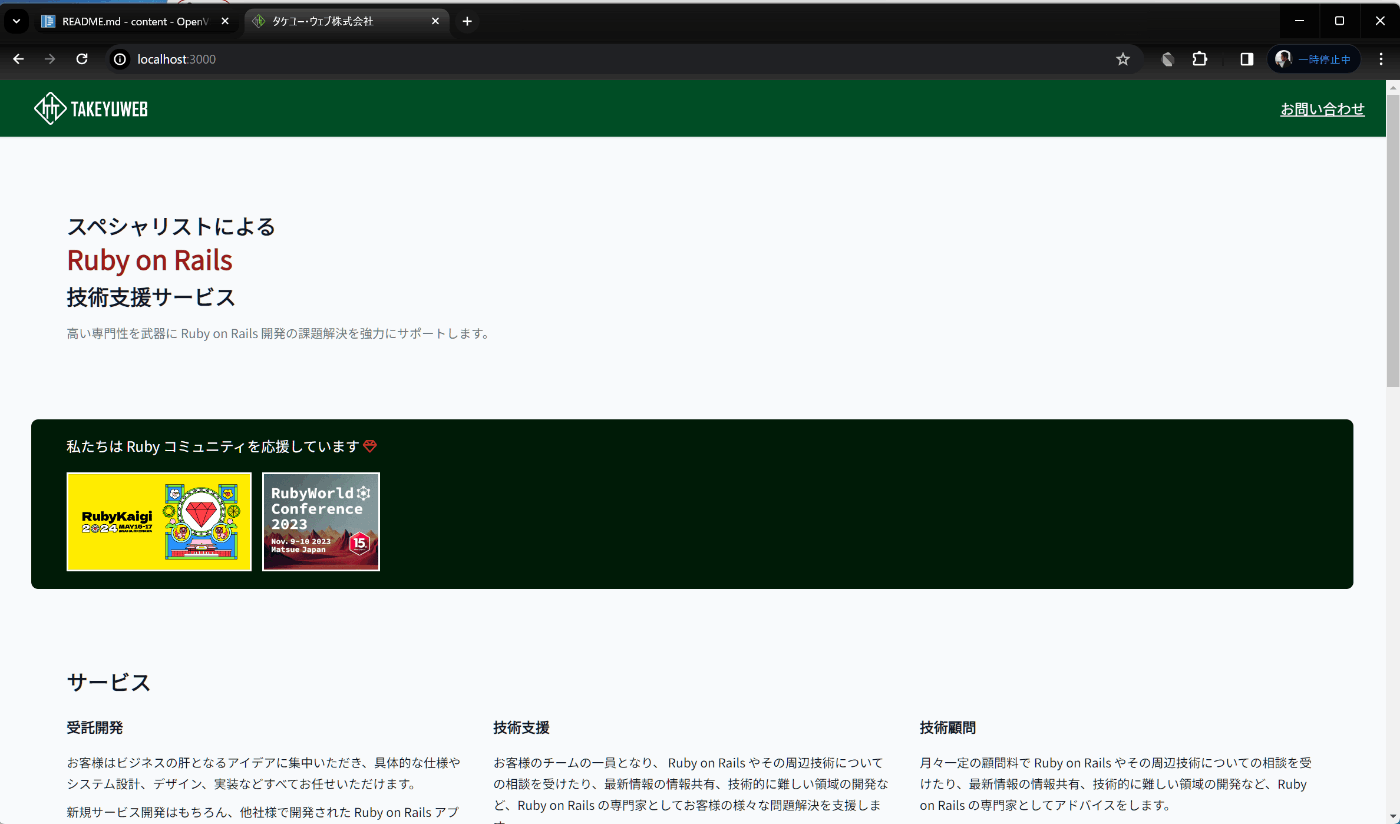Screen dimensions: 1400x824
Task: Click the スペシャリストによる heading text
Action: (x=171, y=227)
